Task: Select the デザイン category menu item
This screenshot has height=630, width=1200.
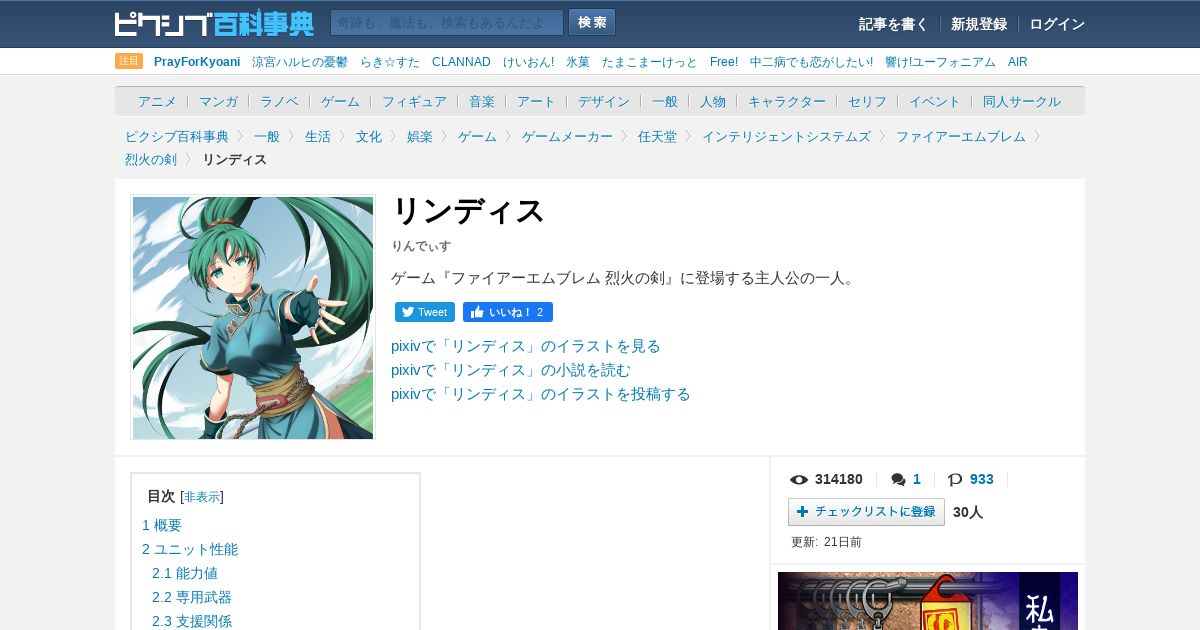Action: click(x=604, y=101)
